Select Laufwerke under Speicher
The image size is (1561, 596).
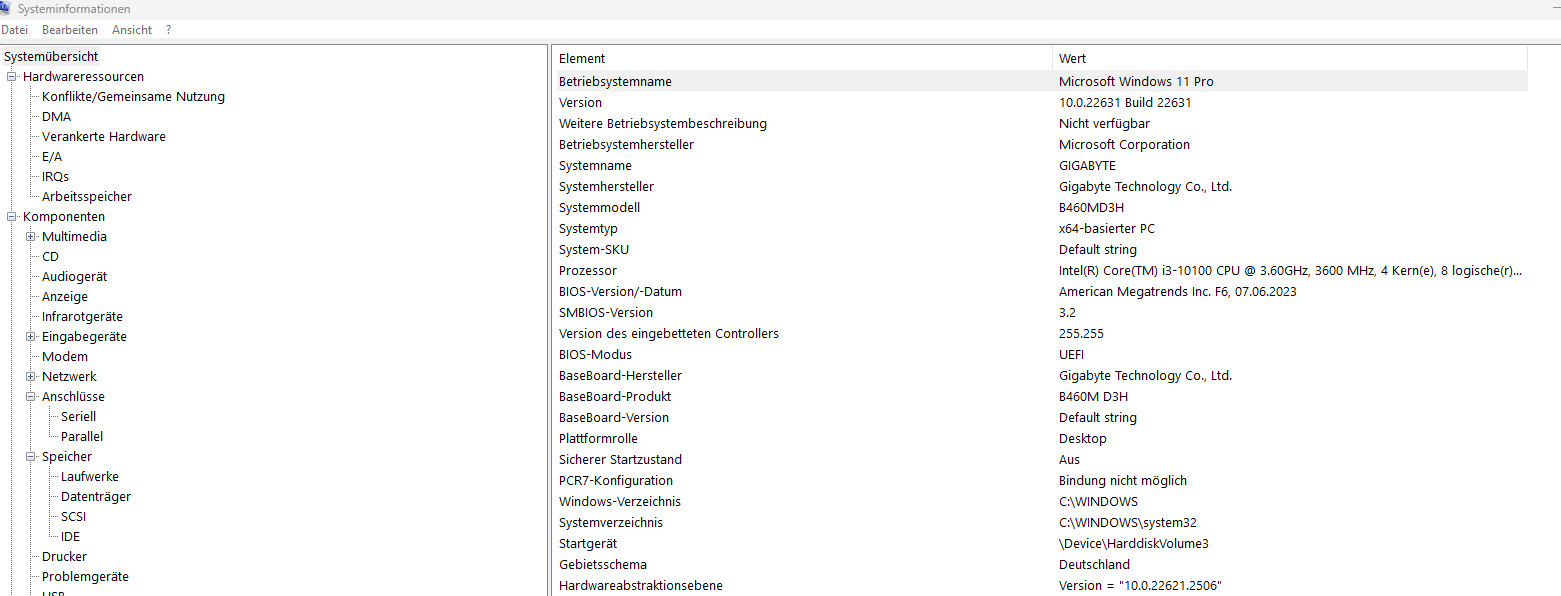[90, 477]
